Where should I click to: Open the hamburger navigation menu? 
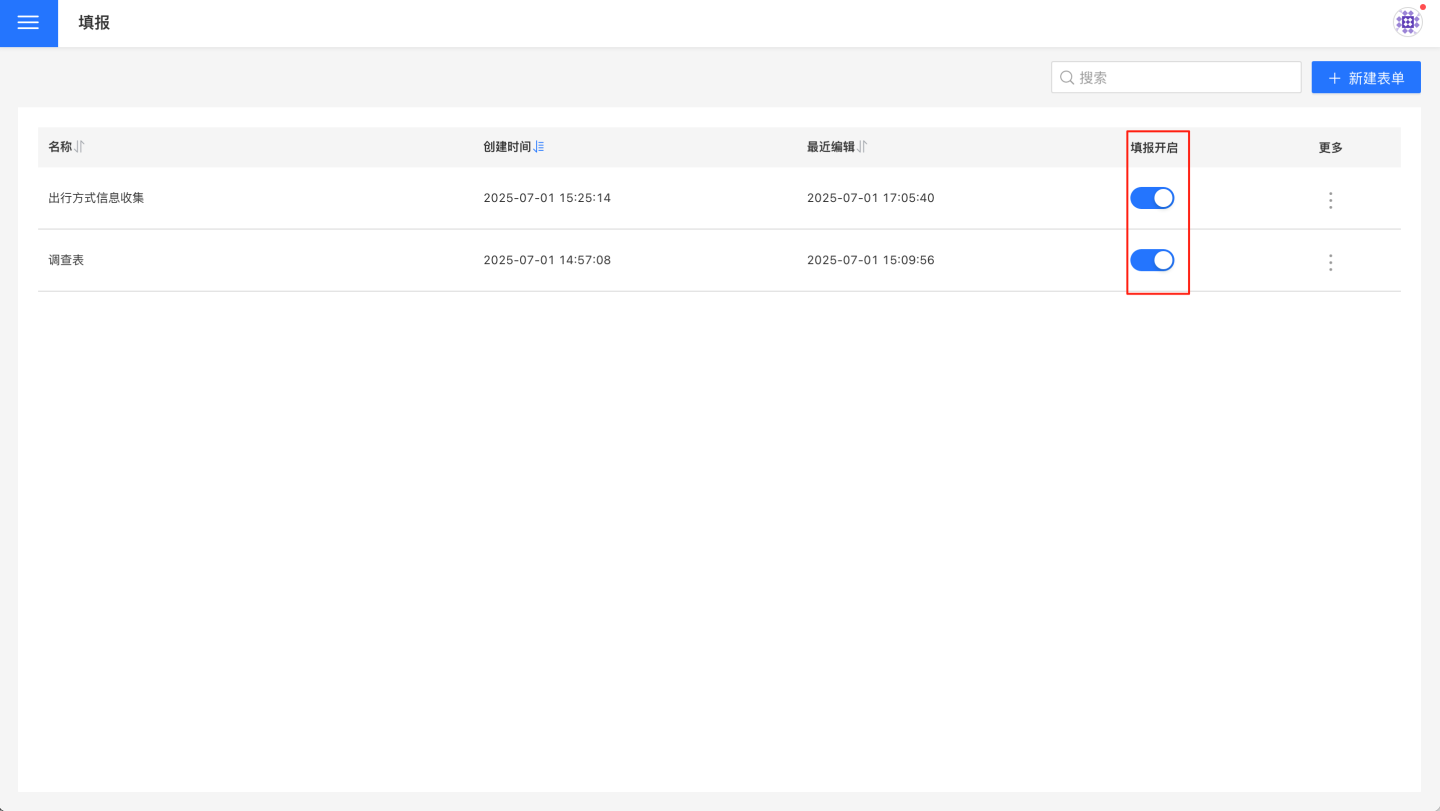28,23
